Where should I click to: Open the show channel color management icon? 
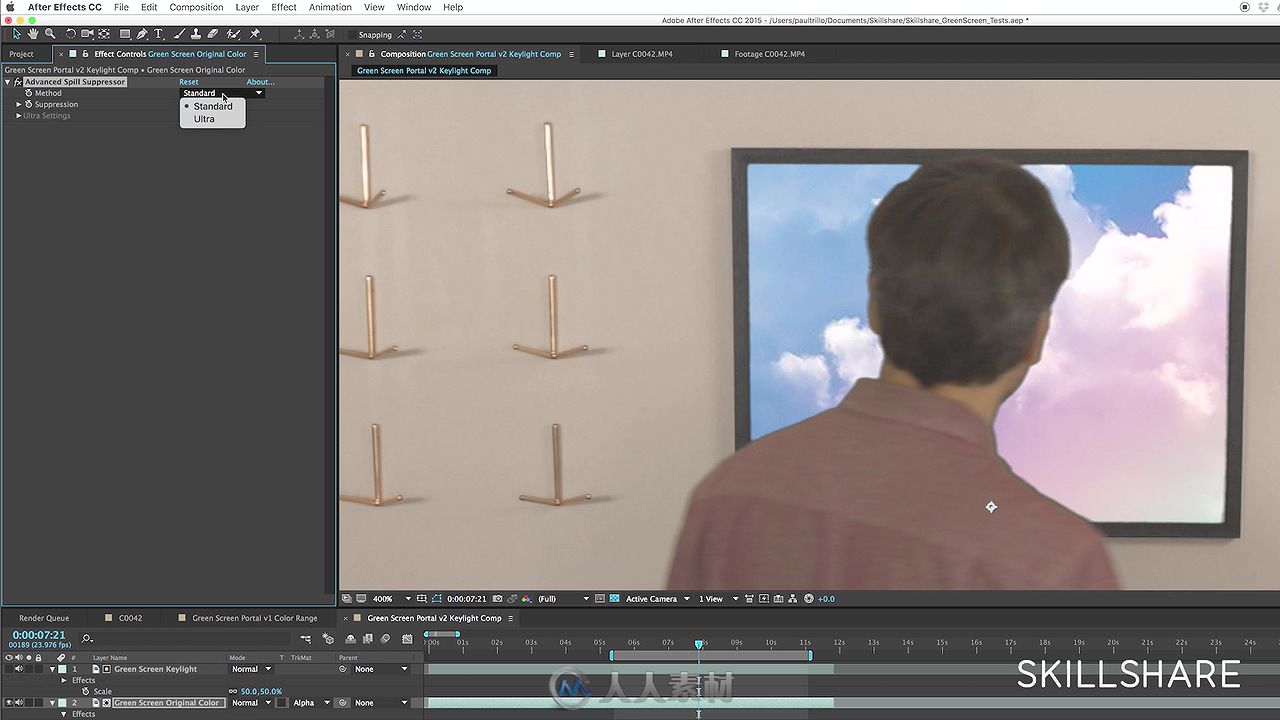pos(527,599)
